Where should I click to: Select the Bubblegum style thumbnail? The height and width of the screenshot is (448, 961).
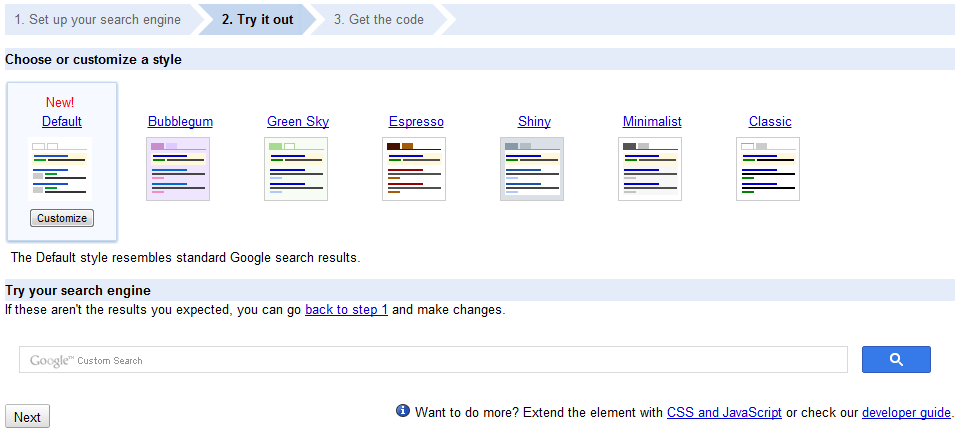coord(178,169)
